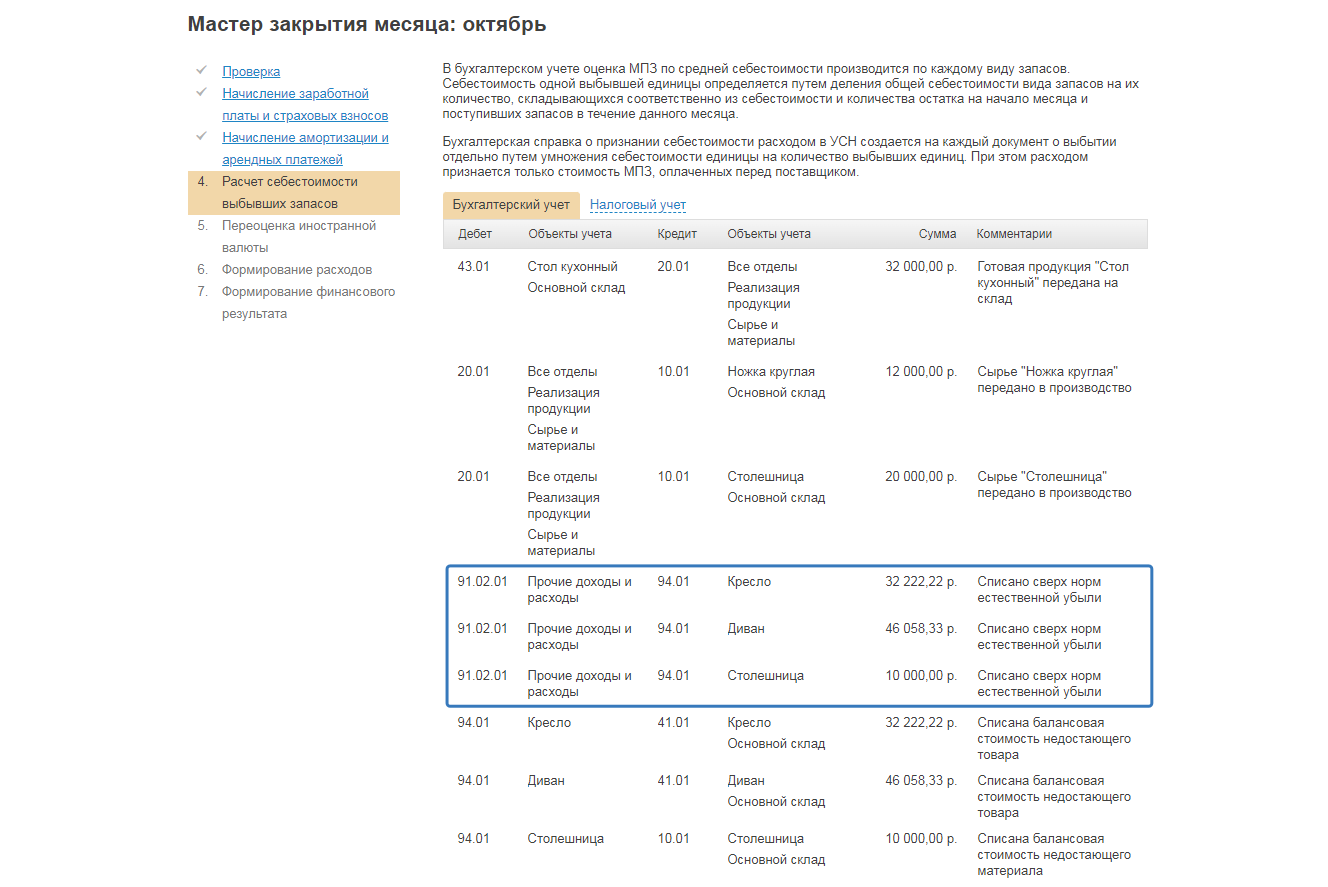The height and width of the screenshot is (887, 1328).
Task: Click the Мастер закрытия месяца: октябрь heading
Action: click(367, 24)
